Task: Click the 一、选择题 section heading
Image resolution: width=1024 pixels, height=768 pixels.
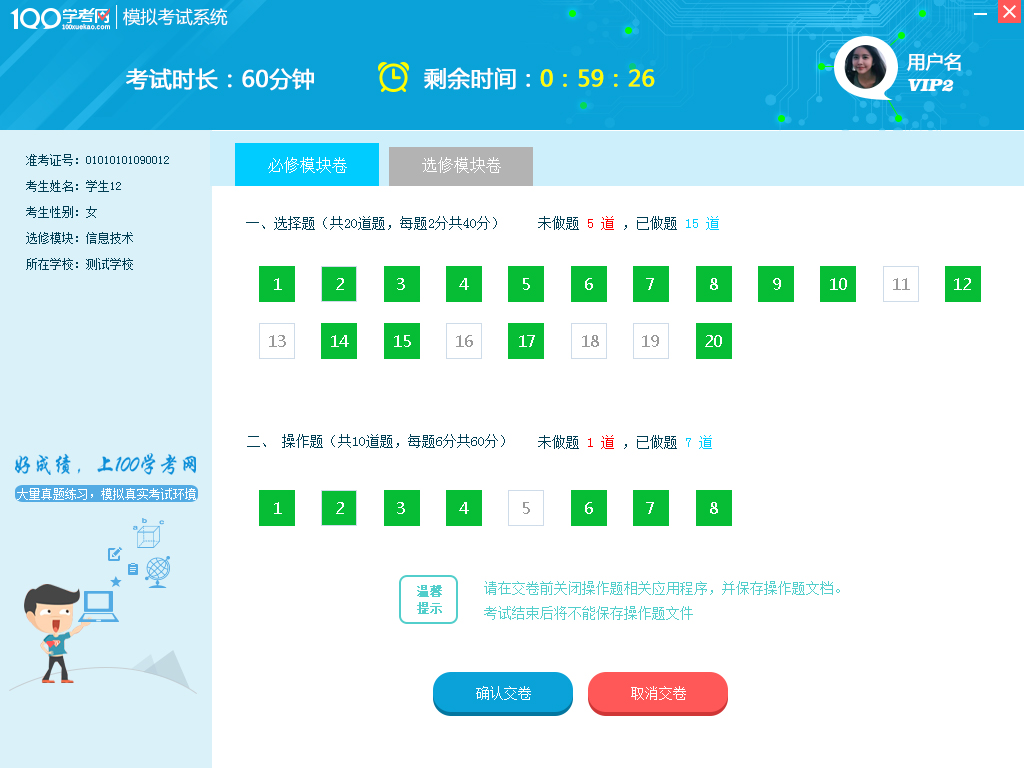Action: [372, 223]
